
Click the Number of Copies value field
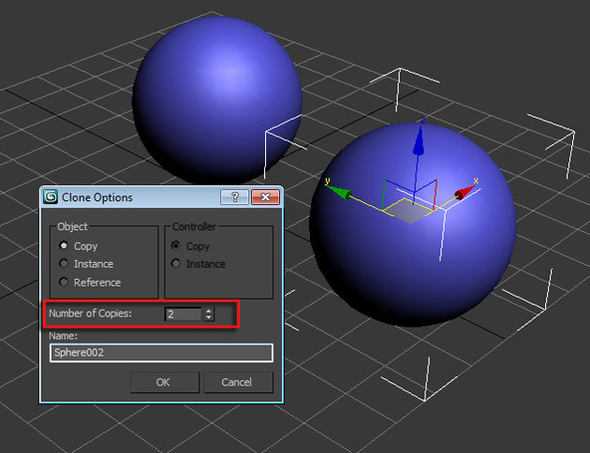tap(183, 314)
